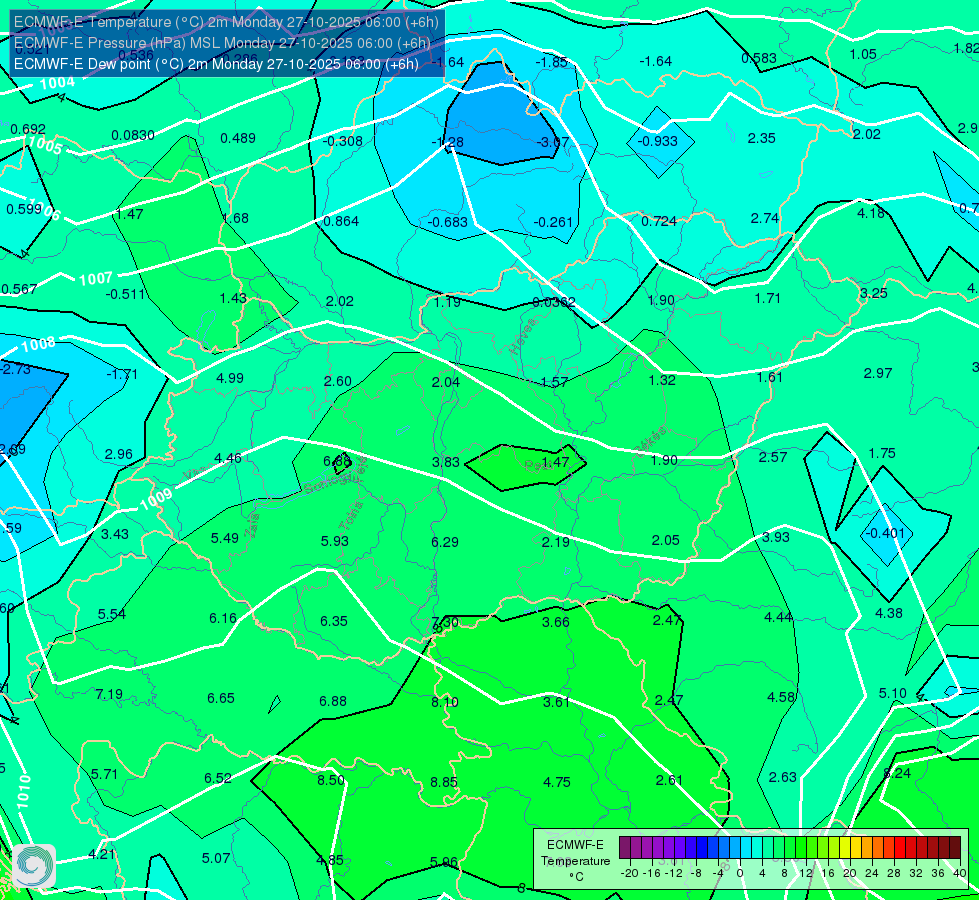Click the -3.07 coldest dew point value
The height and width of the screenshot is (900, 979).
click(x=553, y=142)
